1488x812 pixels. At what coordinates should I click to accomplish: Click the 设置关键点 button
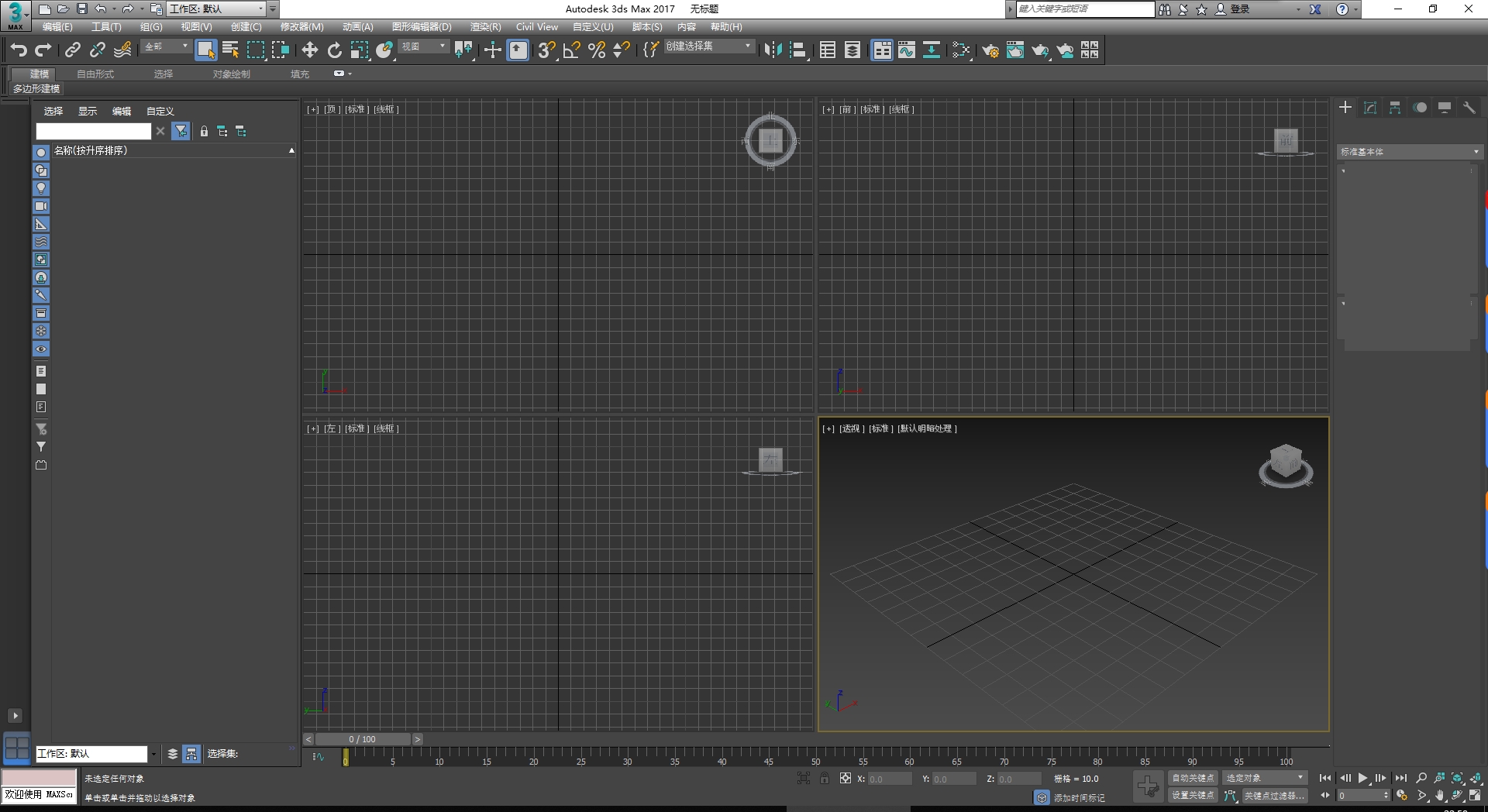coord(1191,795)
